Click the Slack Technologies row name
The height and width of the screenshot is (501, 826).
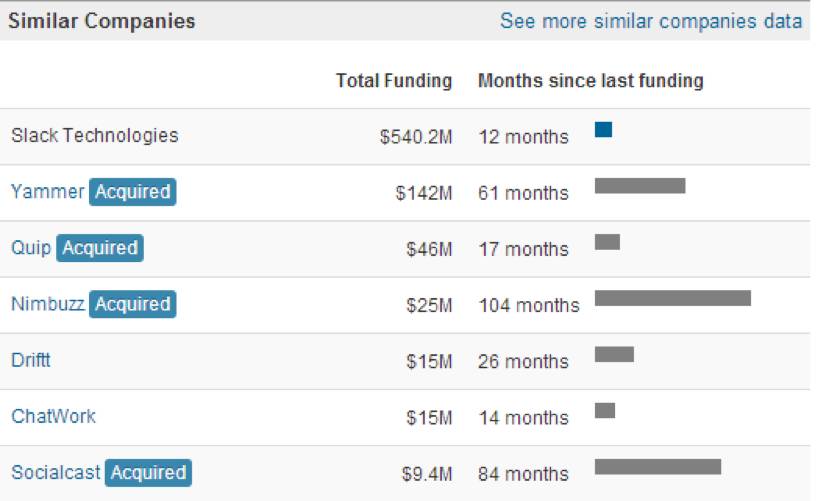(x=94, y=136)
